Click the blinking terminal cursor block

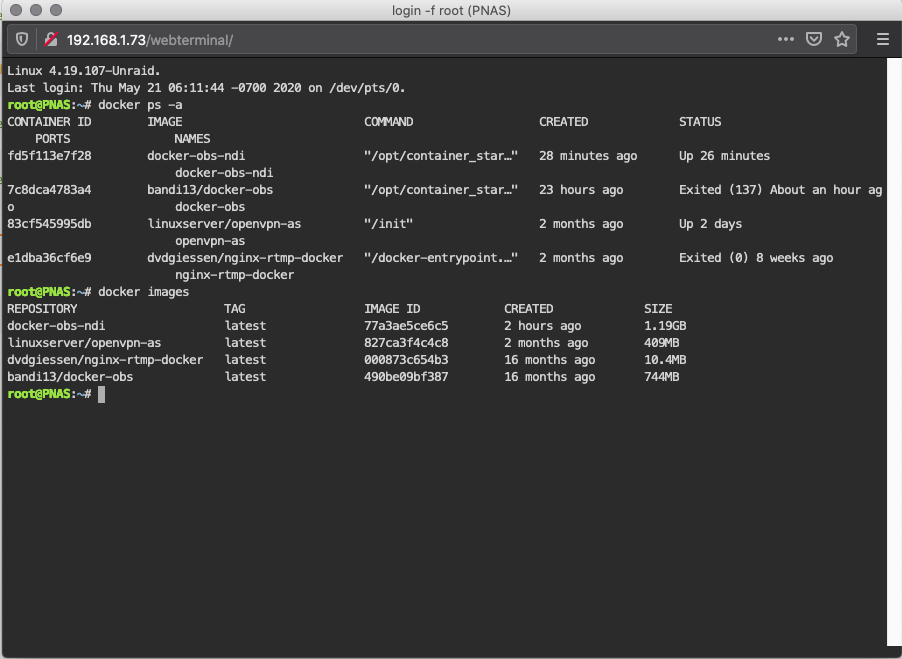(x=101, y=394)
